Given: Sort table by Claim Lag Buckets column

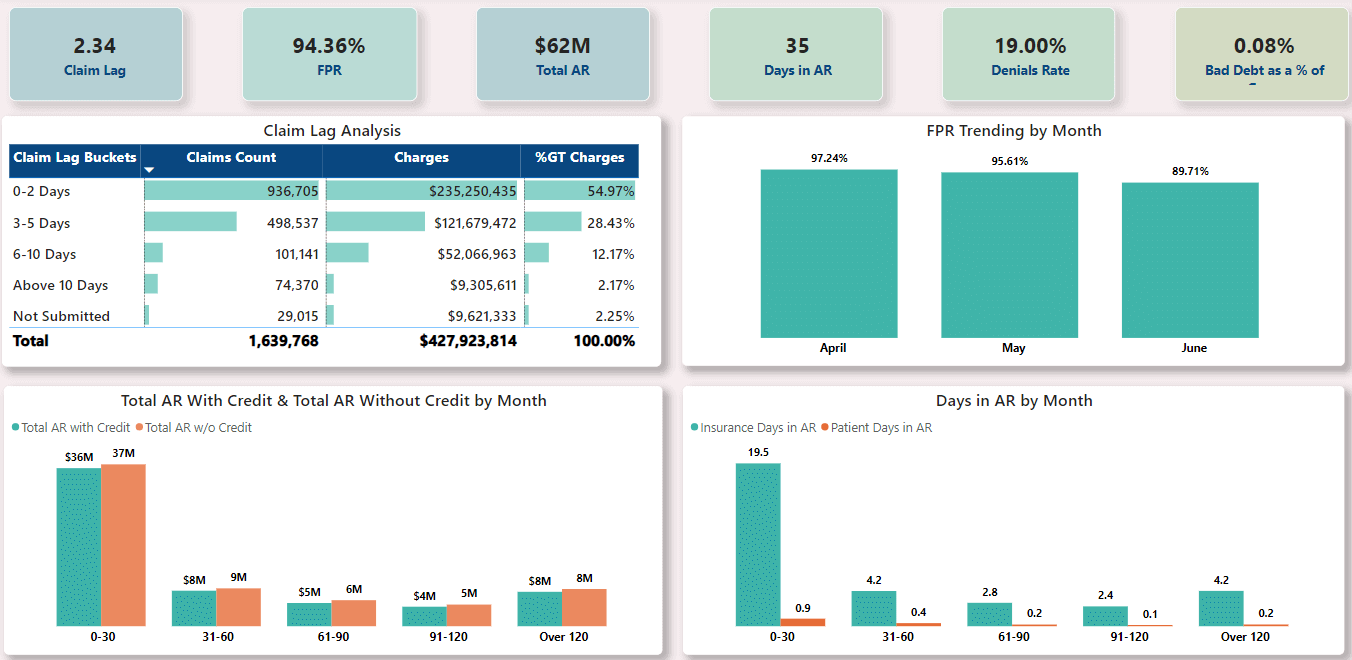Looking at the screenshot, I should (75, 158).
